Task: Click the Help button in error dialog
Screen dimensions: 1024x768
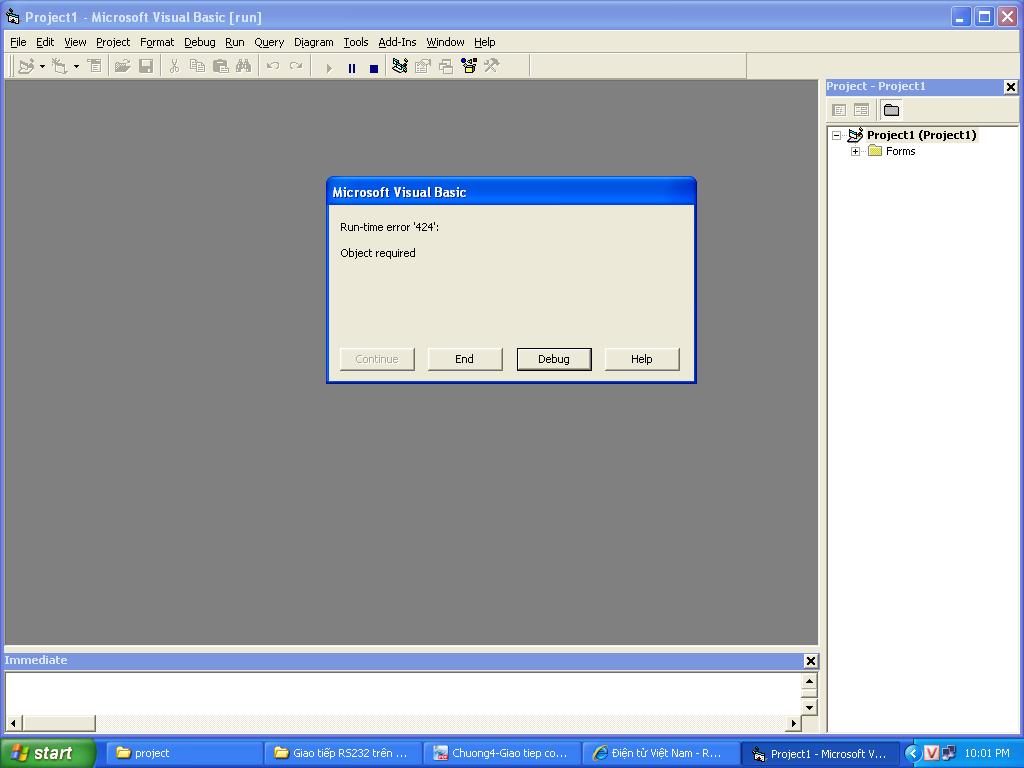Action: (x=642, y=359)
